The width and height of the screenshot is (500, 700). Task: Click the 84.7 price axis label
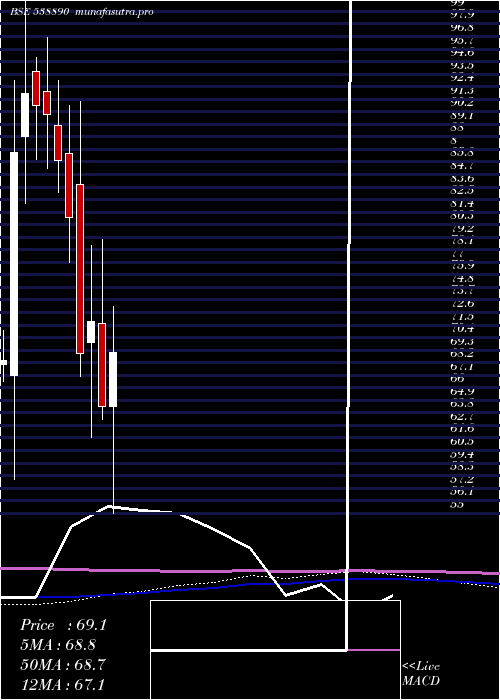click(462, 166)
